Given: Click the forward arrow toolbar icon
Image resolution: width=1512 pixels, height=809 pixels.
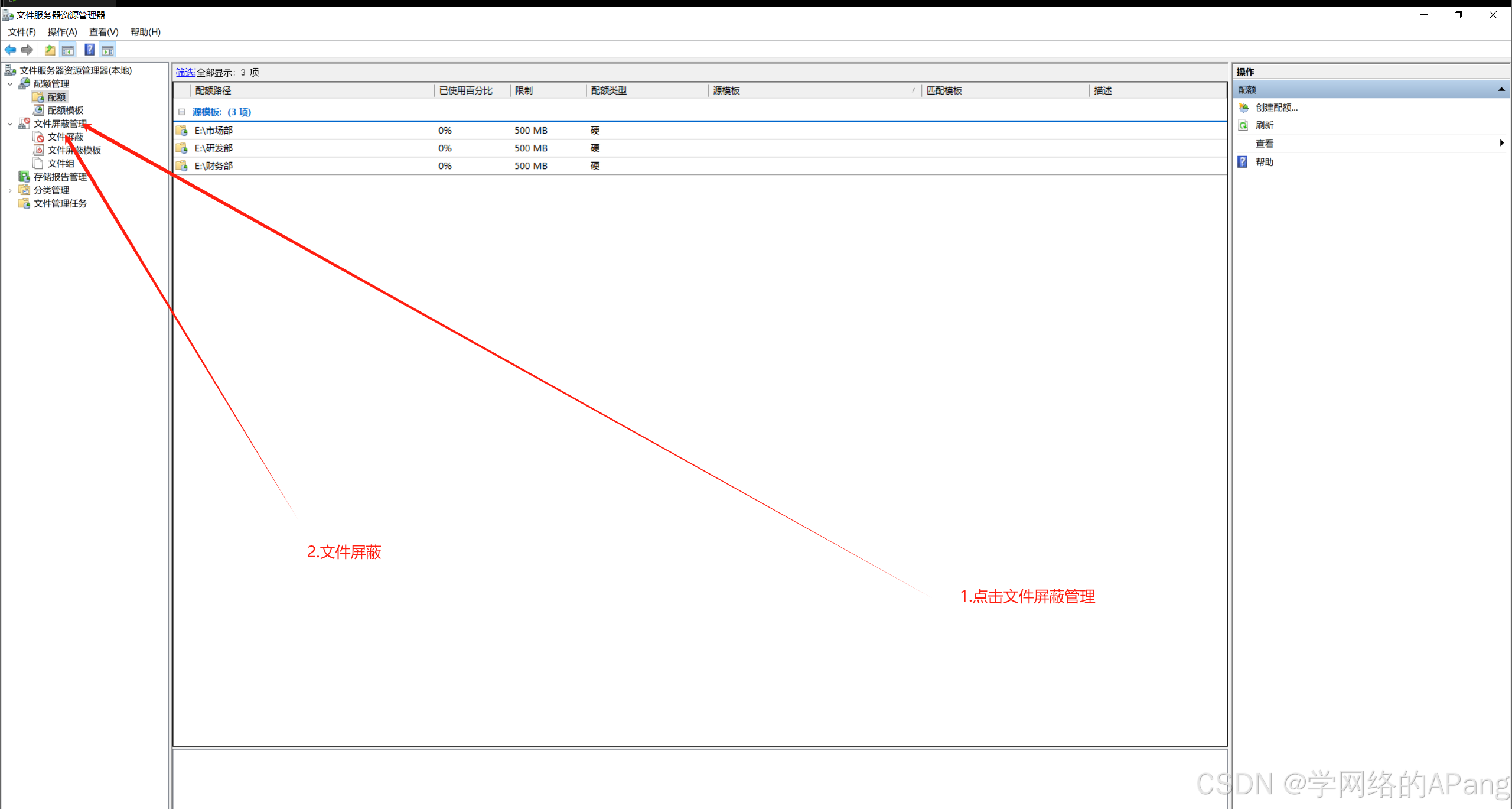Looking at the screenshot, I should coord(27,50).
